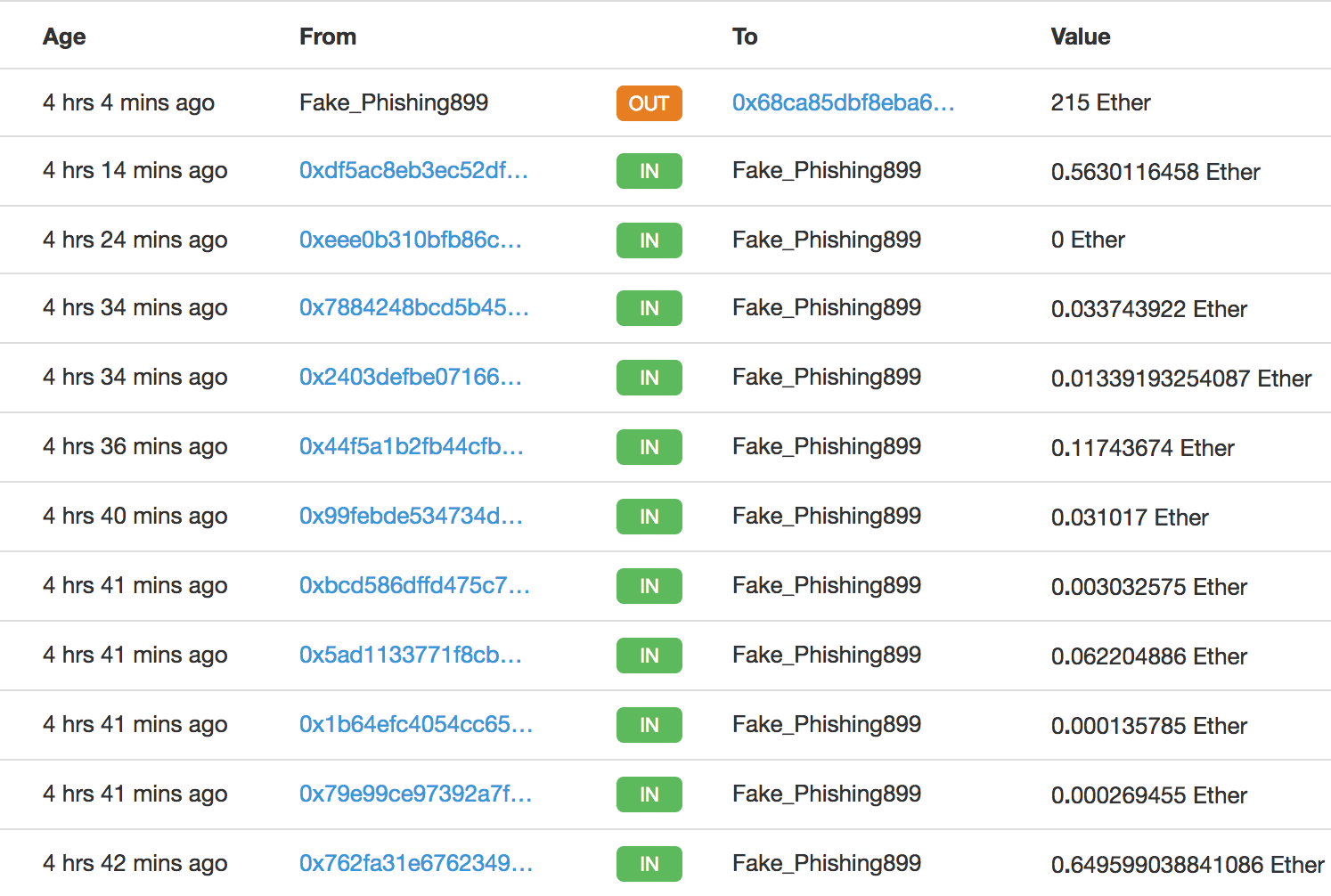This screenshot has height=896, width=1331.
Task: Click Fake_Phishing899 recipient in 0.5630116458 Ether row
Action: [827, 170]
